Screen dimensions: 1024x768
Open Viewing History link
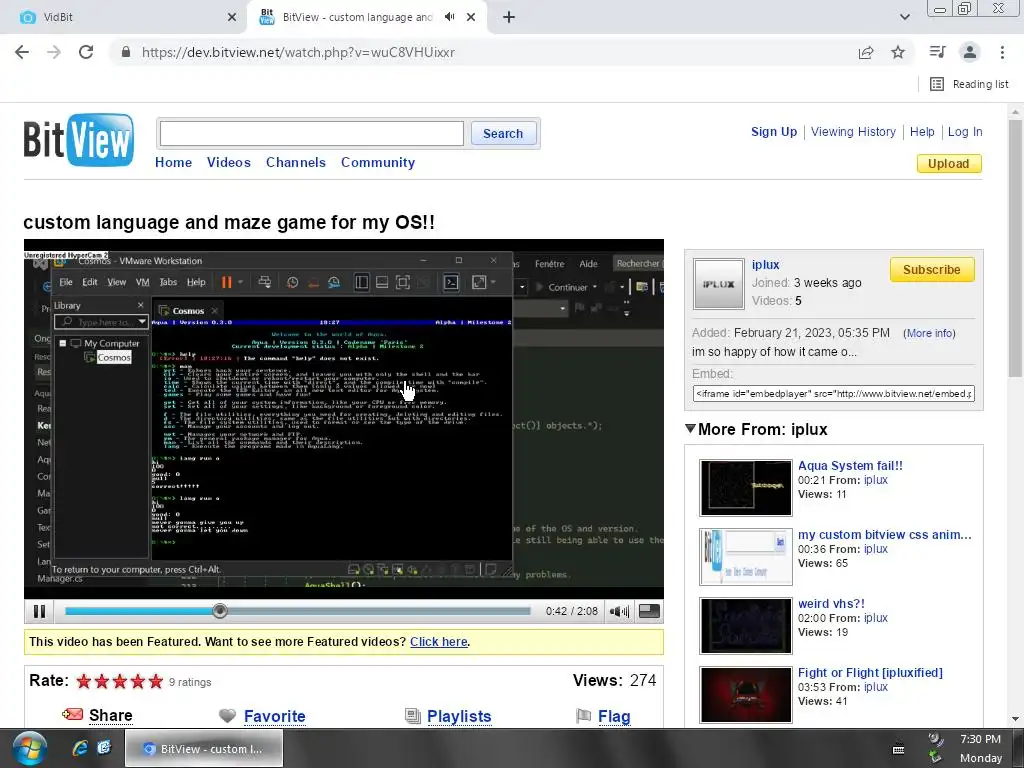[854, 132]
